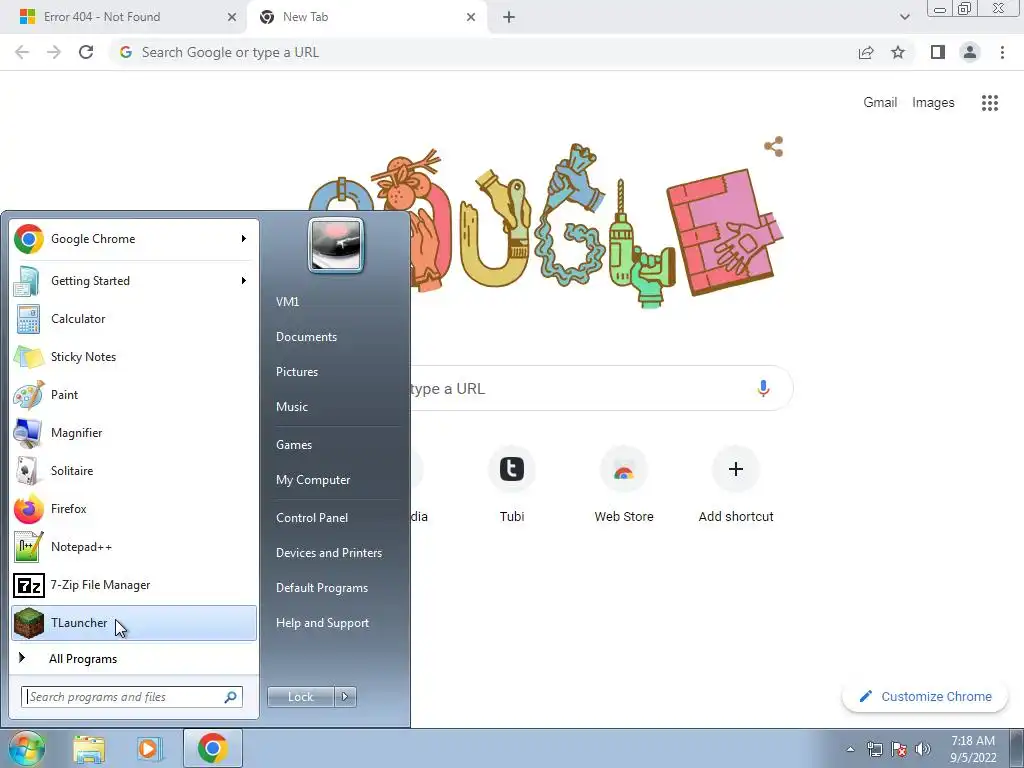
Task: Bookmark this tab with star icon
Action: pos(898,52)
